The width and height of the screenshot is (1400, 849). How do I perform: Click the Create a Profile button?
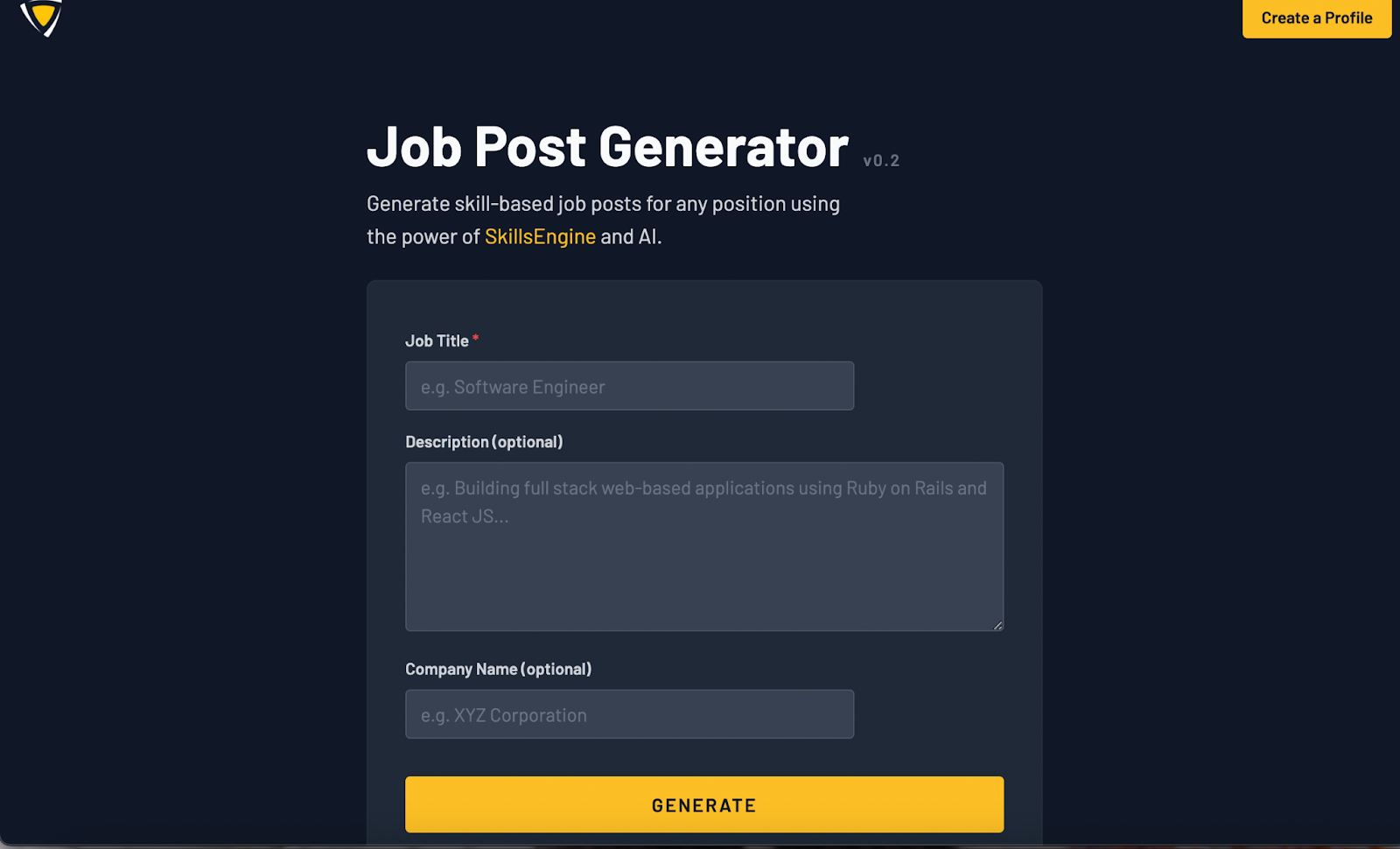[1316, 18]
